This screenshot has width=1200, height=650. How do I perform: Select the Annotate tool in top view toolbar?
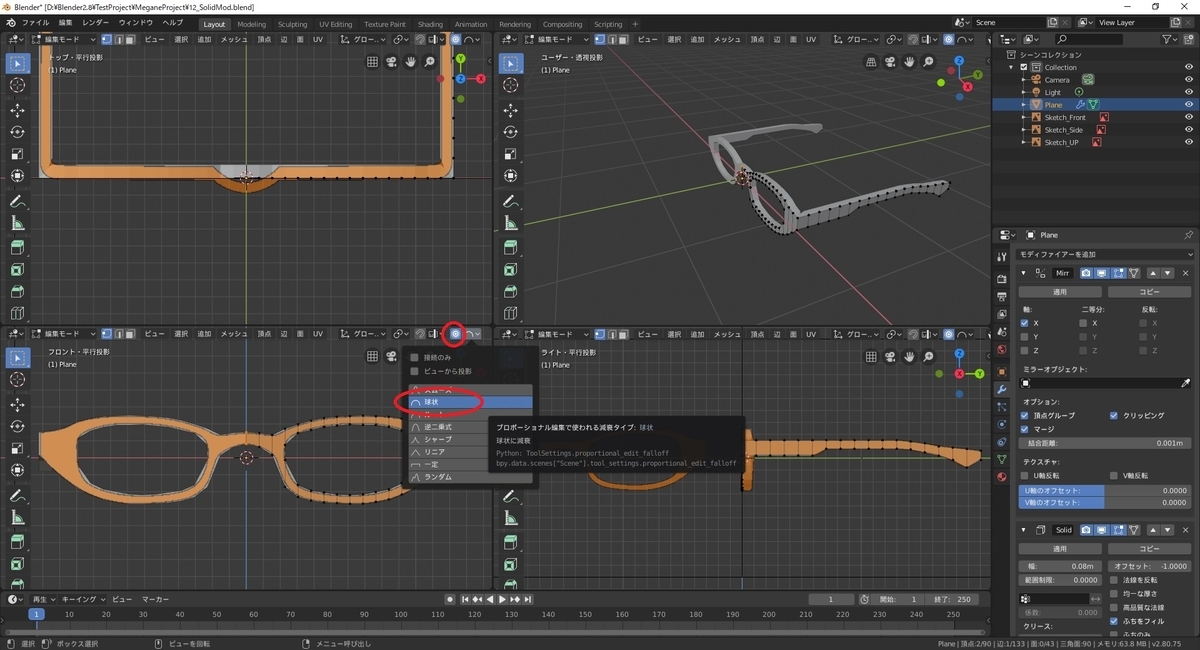[17, 201]
